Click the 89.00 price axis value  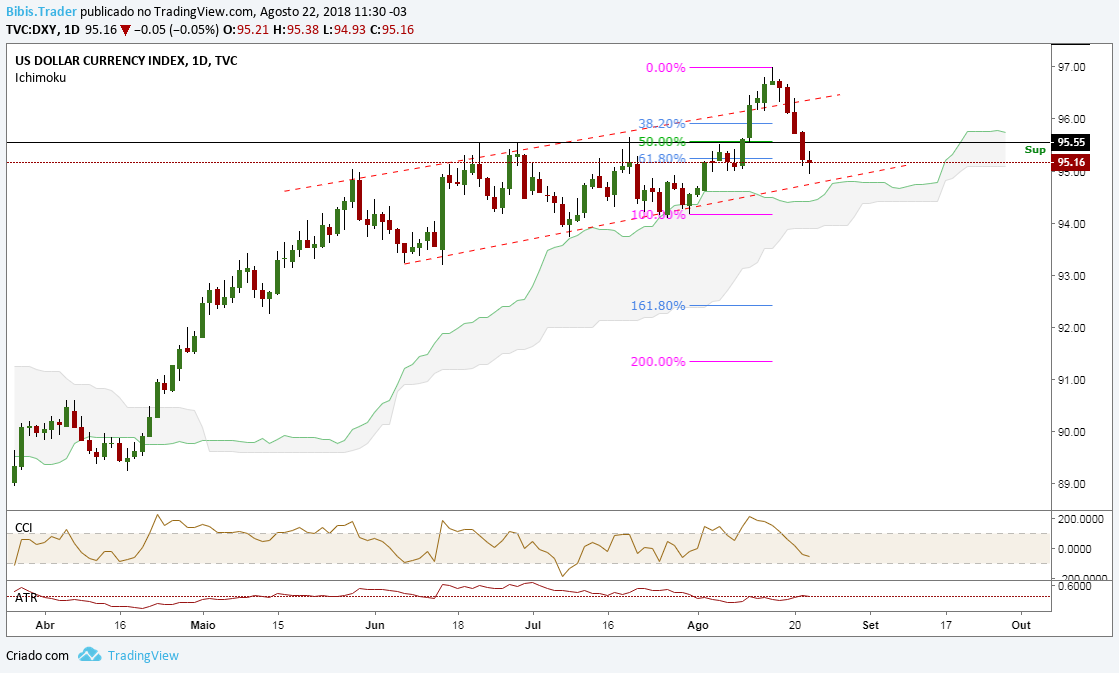click(x=1071, y=484)
